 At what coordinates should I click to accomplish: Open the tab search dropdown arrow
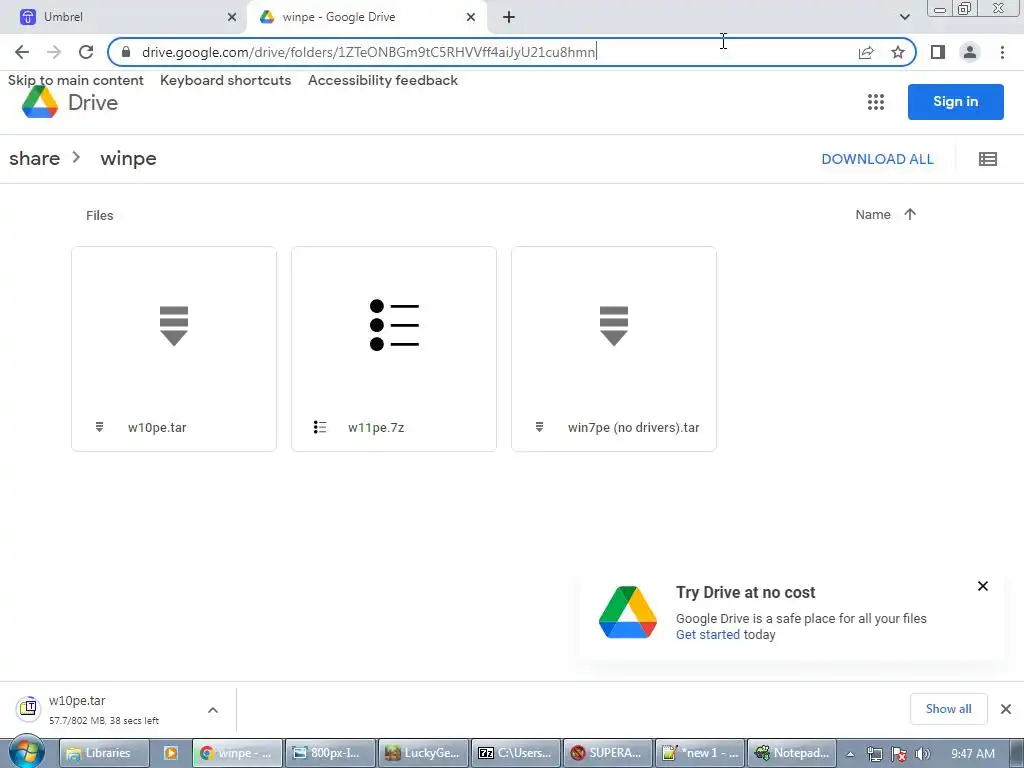coord(904,17)
